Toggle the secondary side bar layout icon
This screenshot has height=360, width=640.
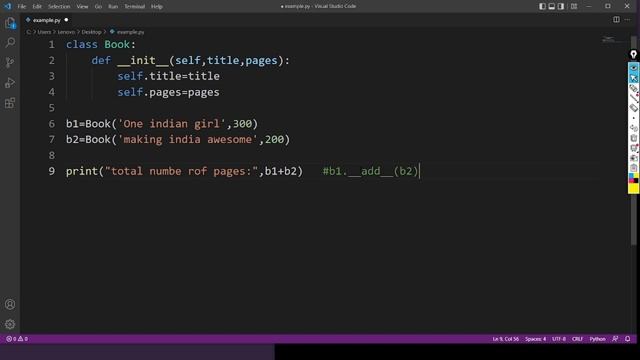[x=561, y=6]
